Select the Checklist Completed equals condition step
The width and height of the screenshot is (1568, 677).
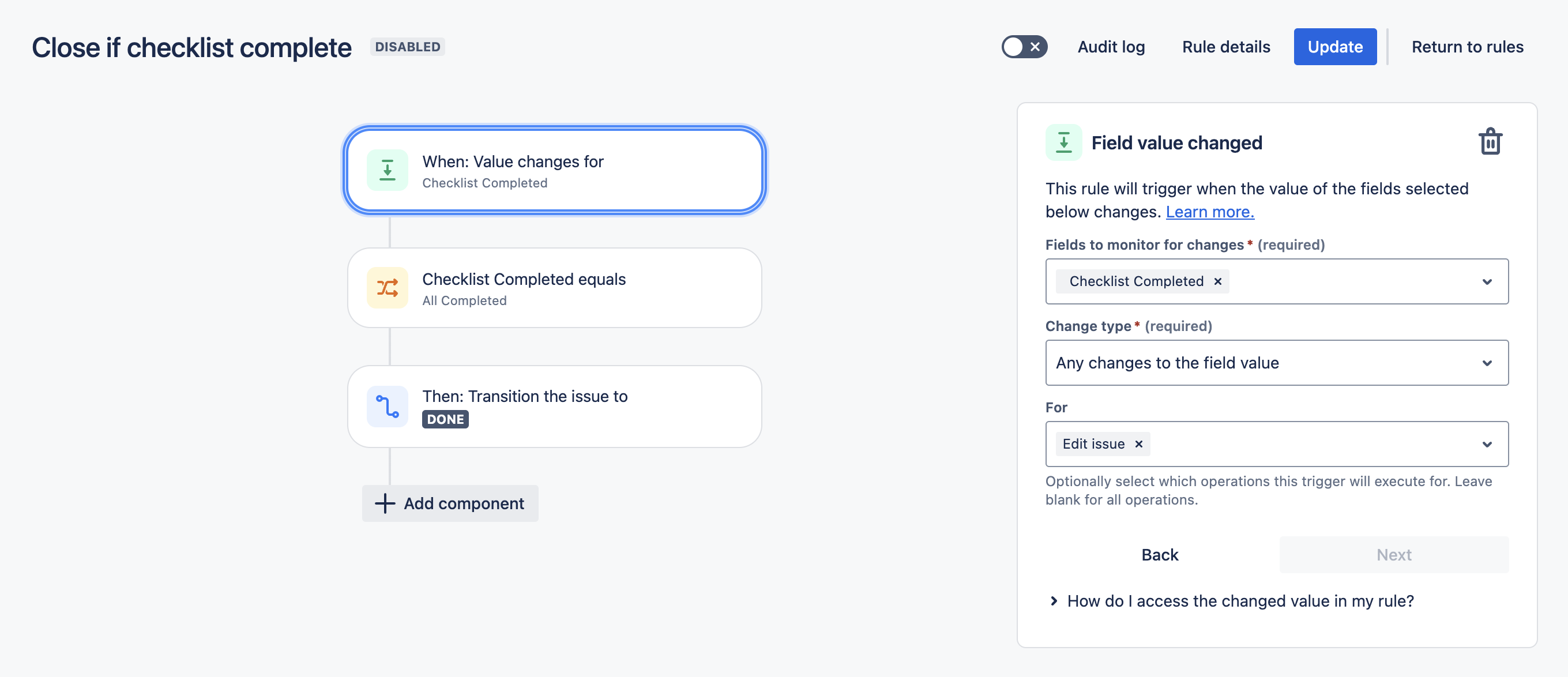[x=554, y=288]
